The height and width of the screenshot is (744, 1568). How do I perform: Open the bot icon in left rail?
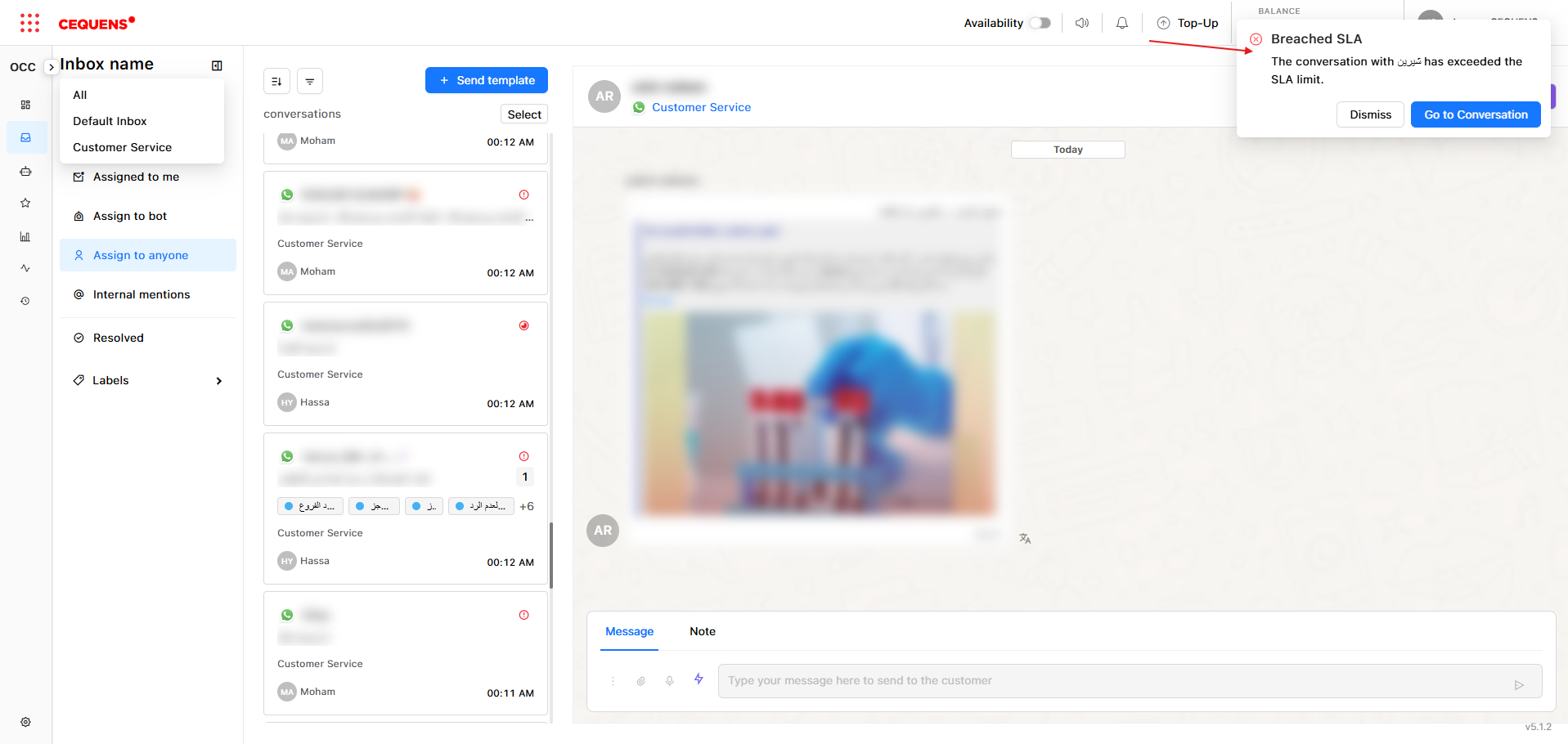tap(25, 172)
